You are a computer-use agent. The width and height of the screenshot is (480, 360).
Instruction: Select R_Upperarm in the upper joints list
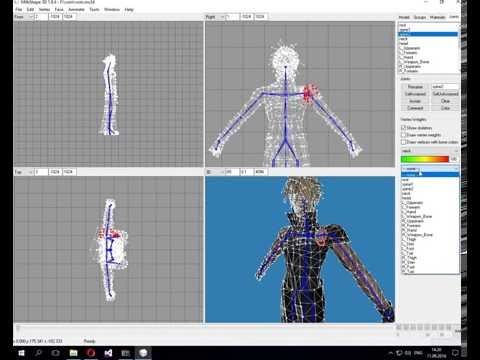[x=410, y=67]
